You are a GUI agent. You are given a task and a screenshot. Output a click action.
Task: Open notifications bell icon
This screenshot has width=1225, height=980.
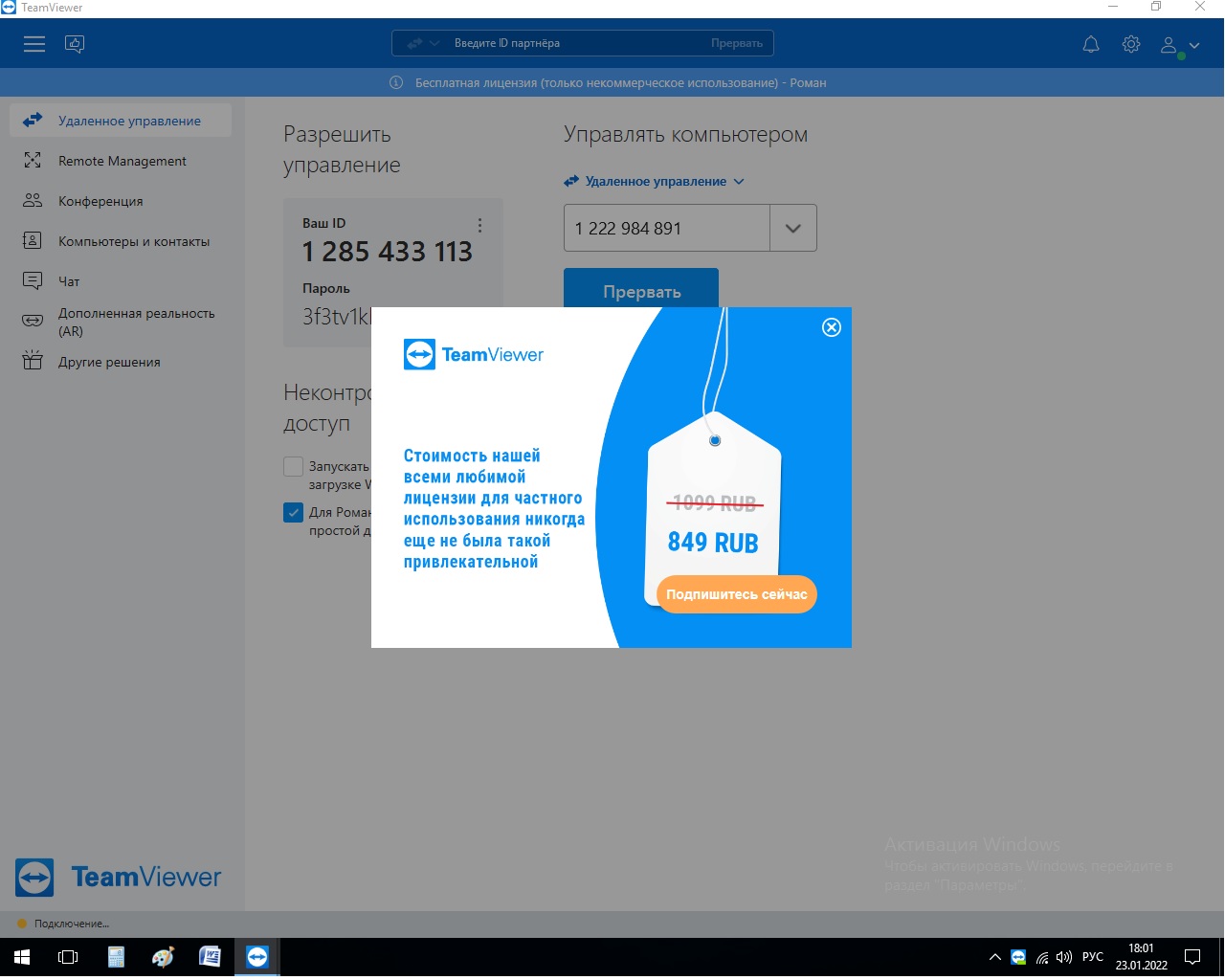1091,44
